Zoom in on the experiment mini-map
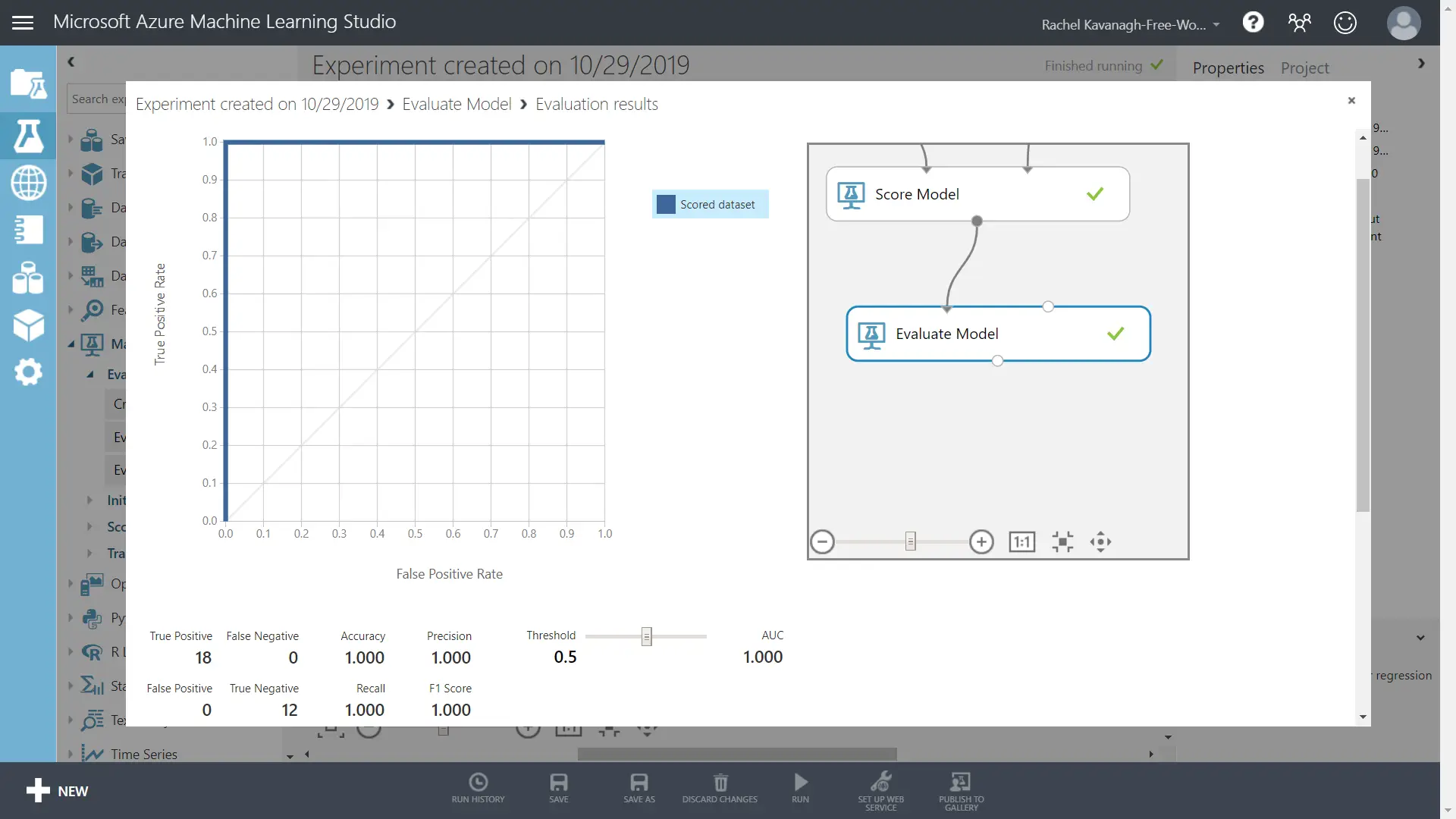This screenshot has width=1456, height=819. 981,541
